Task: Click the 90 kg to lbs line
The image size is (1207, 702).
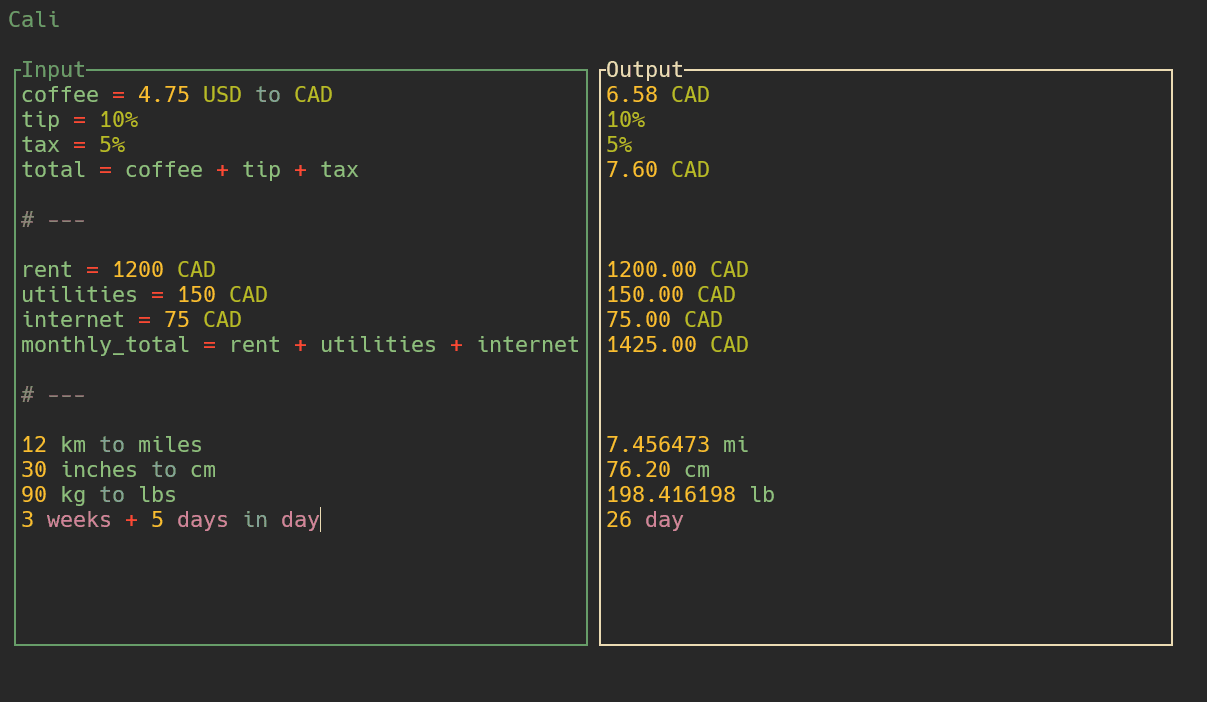Action: coord(98,495)
